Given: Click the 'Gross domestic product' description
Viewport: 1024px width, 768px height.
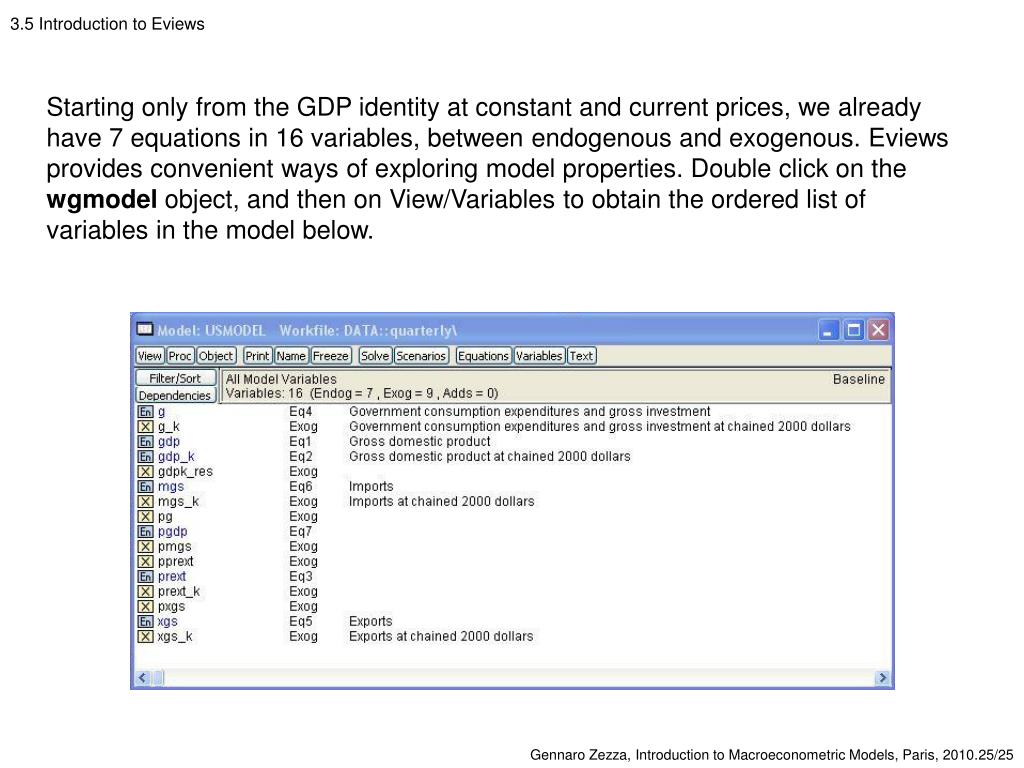Looking at the screenshot, I should (419, 441).
